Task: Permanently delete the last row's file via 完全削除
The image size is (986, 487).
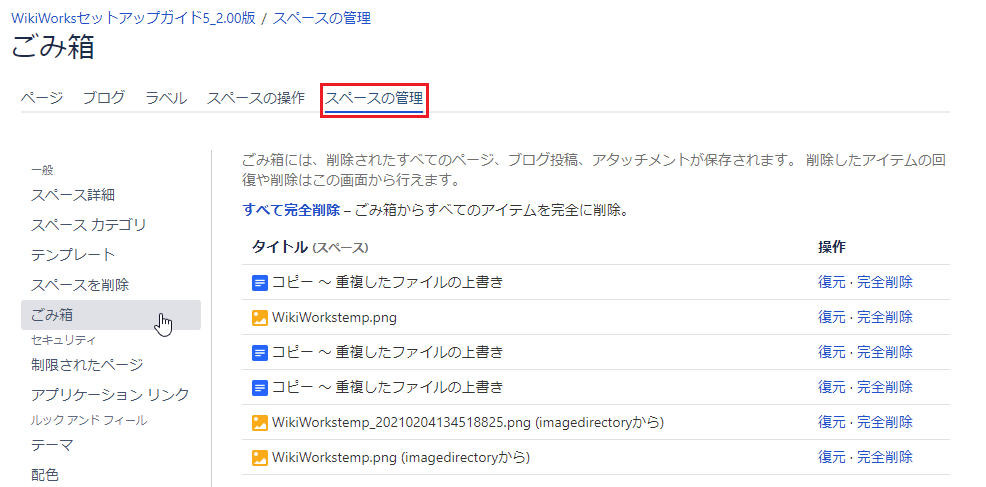Action: 885,458
